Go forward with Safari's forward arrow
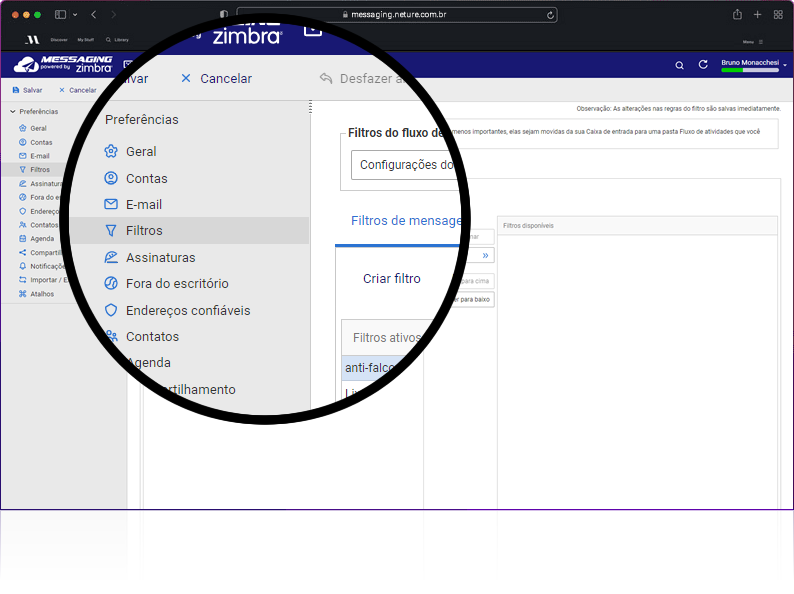 point(113,15)
